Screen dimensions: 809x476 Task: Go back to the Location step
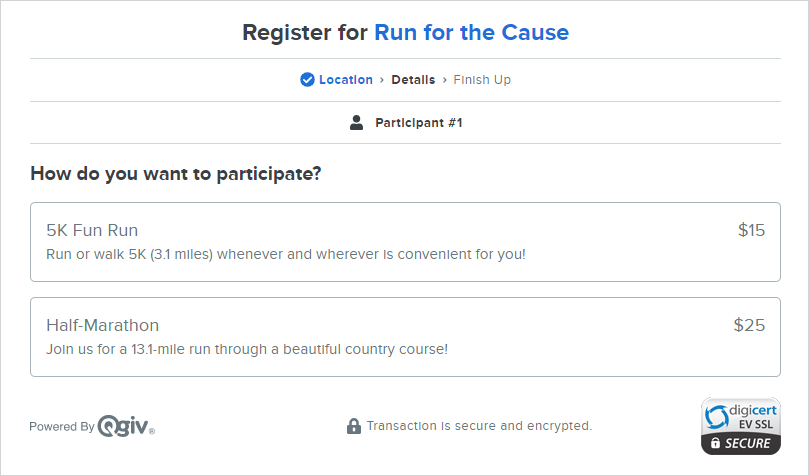coord(346,80)
